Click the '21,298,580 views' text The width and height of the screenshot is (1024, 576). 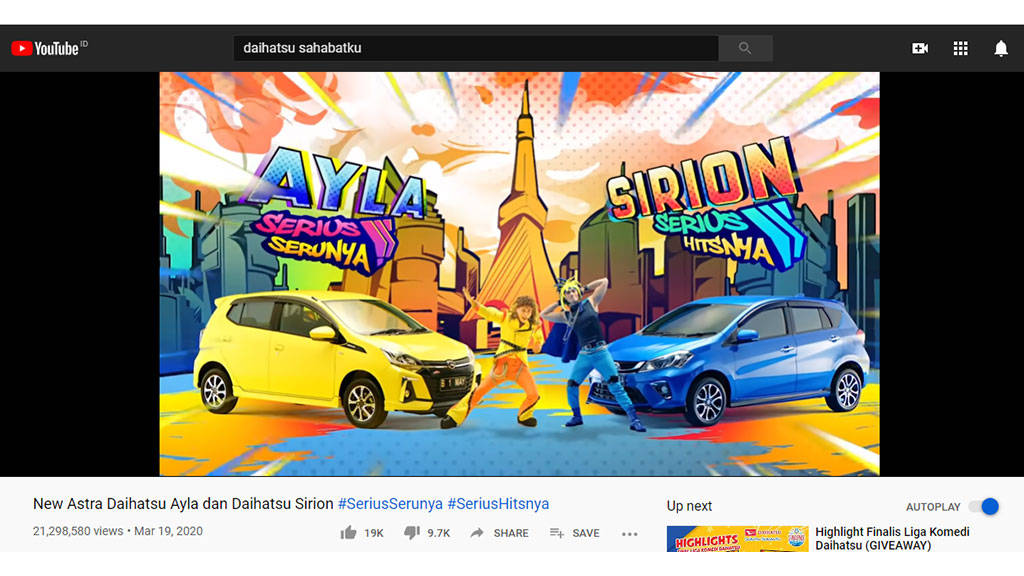(x=78, y=532)
